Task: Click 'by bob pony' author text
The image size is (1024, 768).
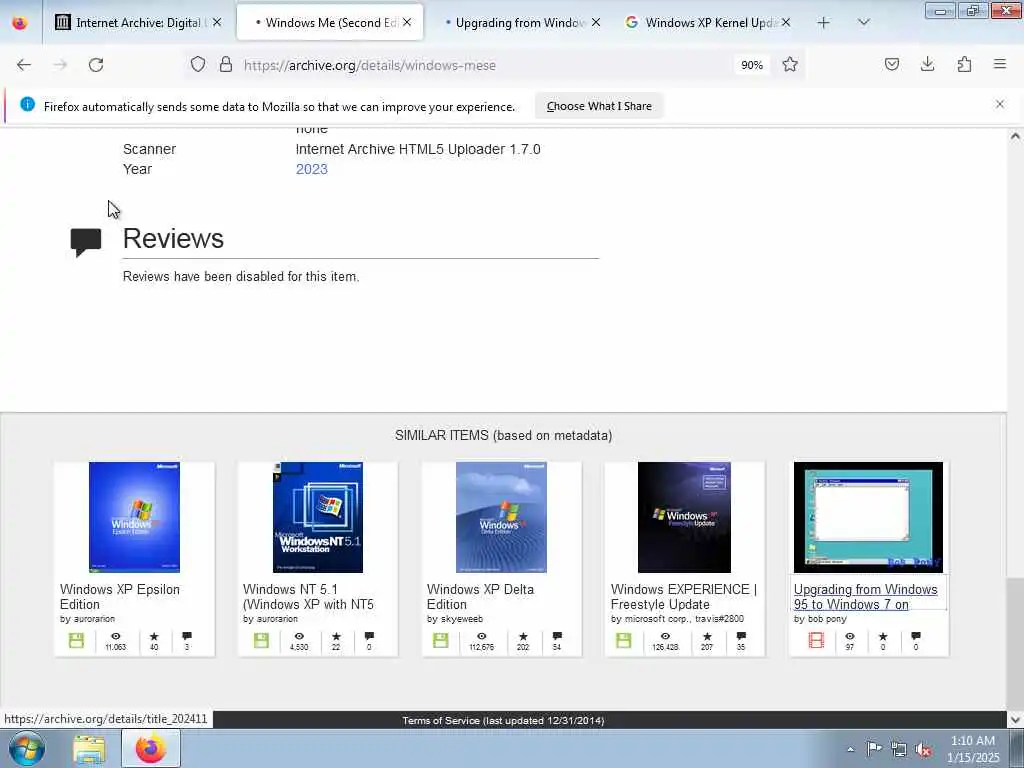Action: [820, 619]
